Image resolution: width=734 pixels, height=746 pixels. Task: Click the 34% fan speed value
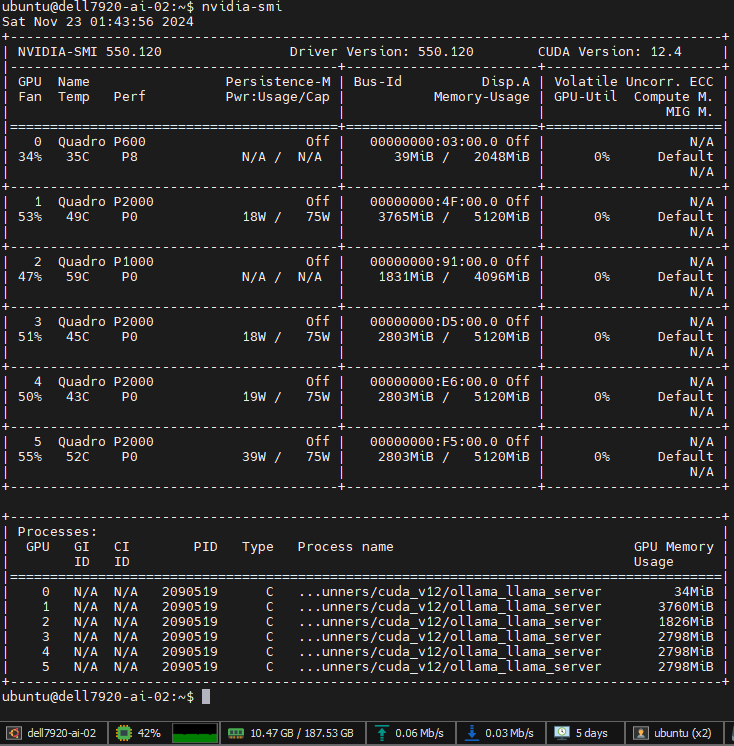(30, 157)
